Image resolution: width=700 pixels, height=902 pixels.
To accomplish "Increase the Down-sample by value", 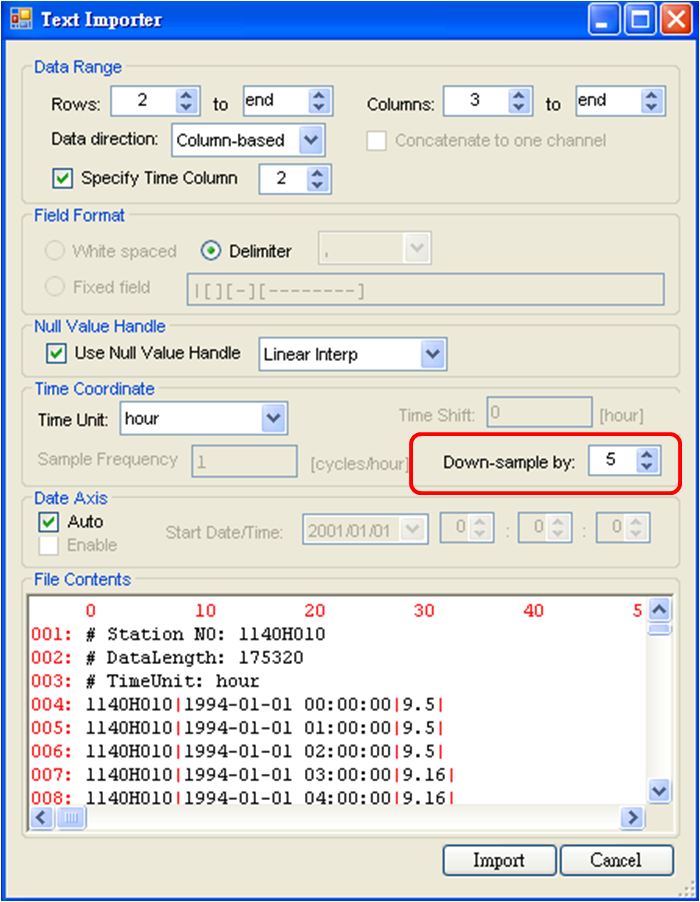I will [647, 454].
